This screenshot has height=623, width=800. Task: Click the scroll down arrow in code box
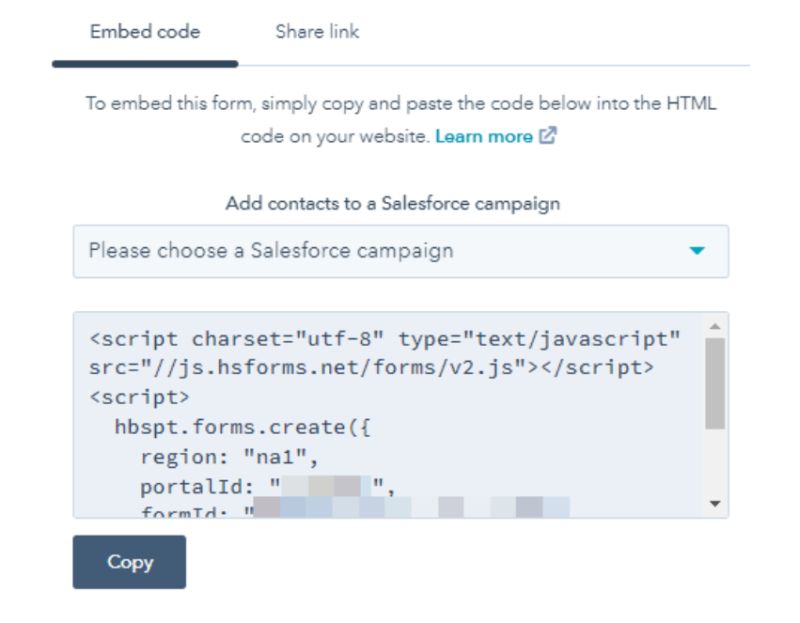pos(714,503)
